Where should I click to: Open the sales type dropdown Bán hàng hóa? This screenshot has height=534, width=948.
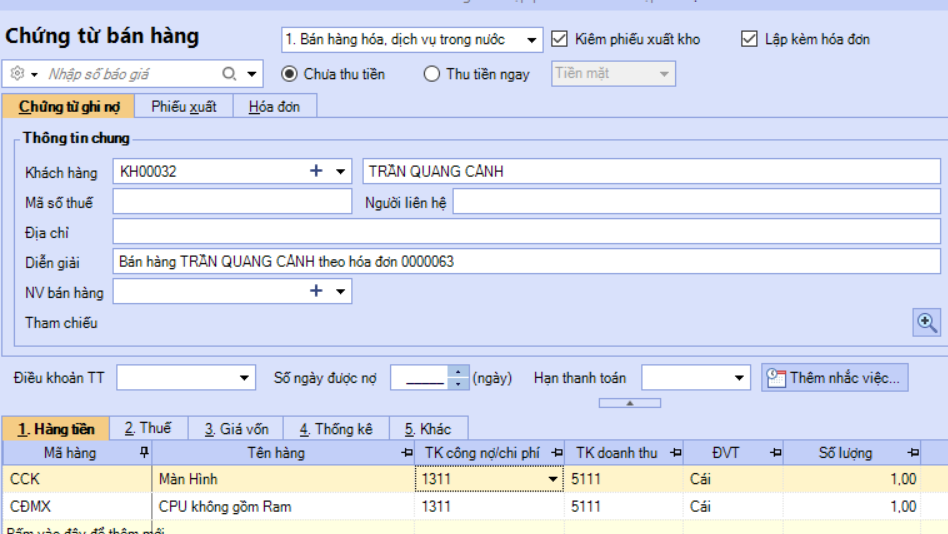click(x=532, y=40)
